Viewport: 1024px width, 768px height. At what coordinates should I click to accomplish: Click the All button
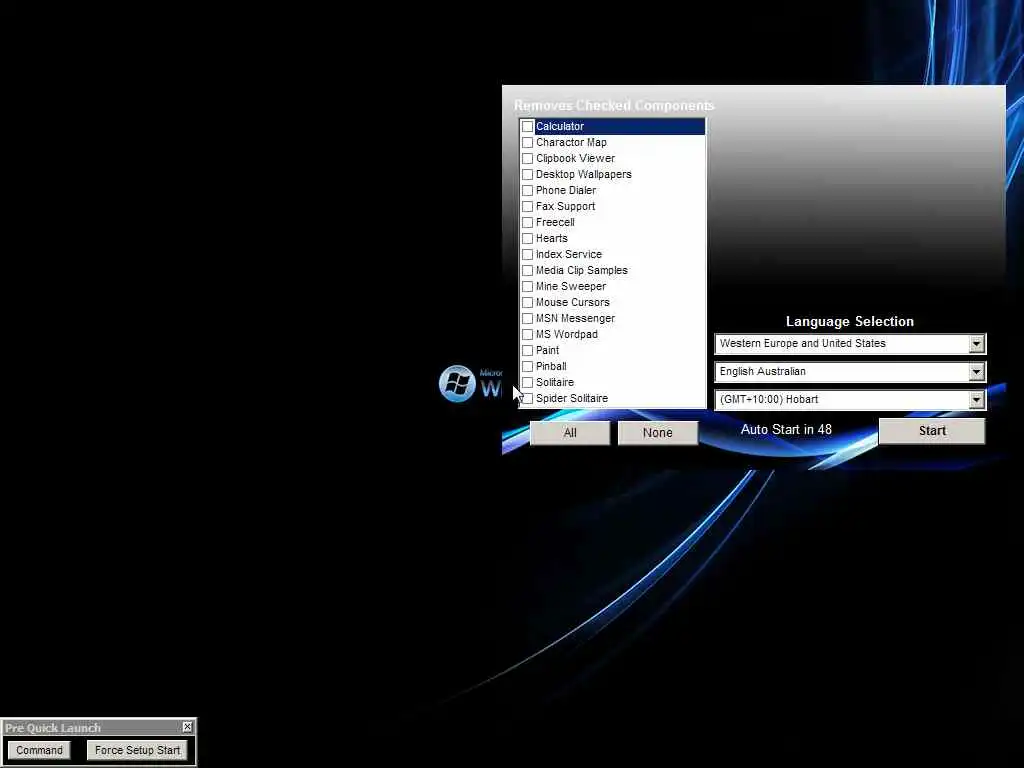coord(570,432)
